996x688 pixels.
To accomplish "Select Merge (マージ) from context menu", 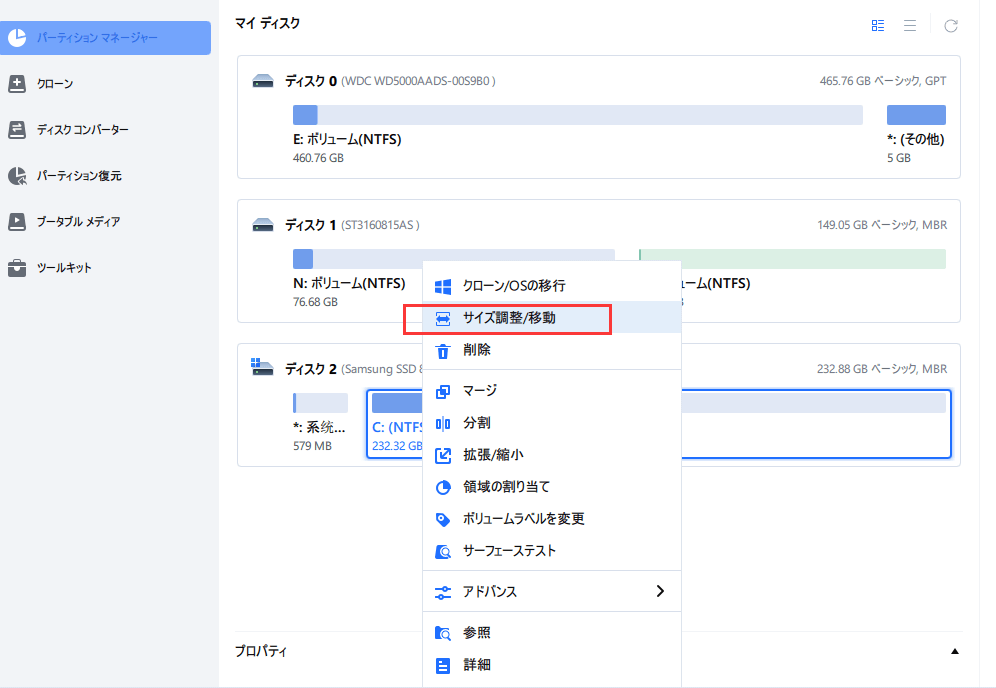I will pyautogui.click(x=479, y=391).
